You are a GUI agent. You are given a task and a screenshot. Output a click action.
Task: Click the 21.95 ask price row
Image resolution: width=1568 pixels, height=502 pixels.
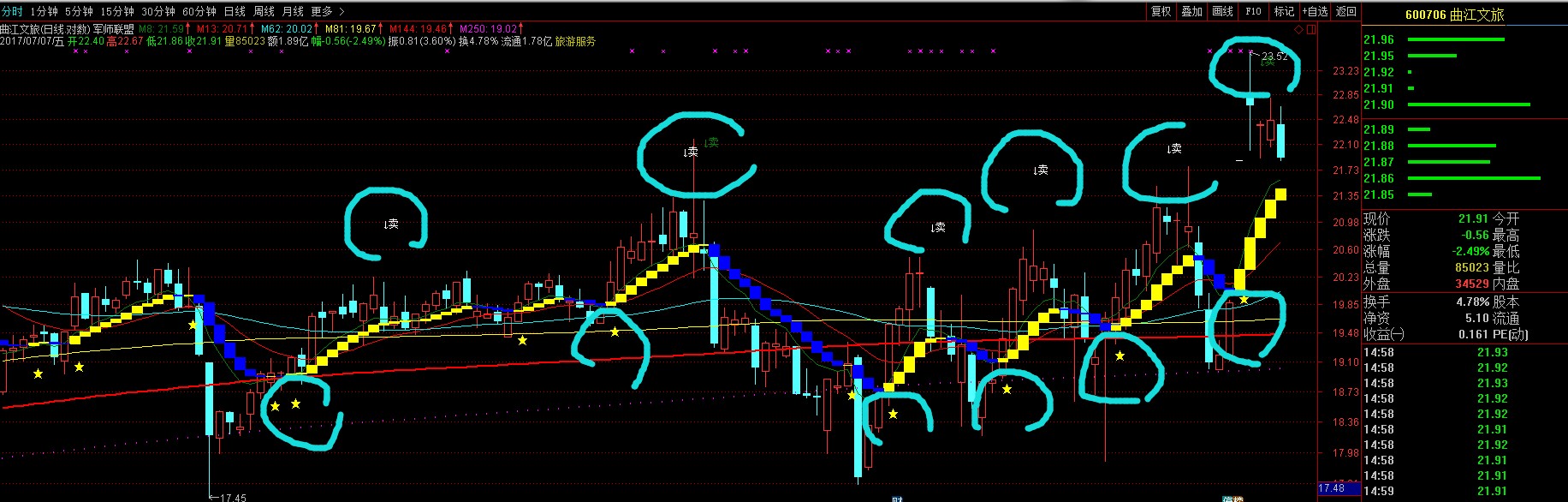pos(1464,56)
